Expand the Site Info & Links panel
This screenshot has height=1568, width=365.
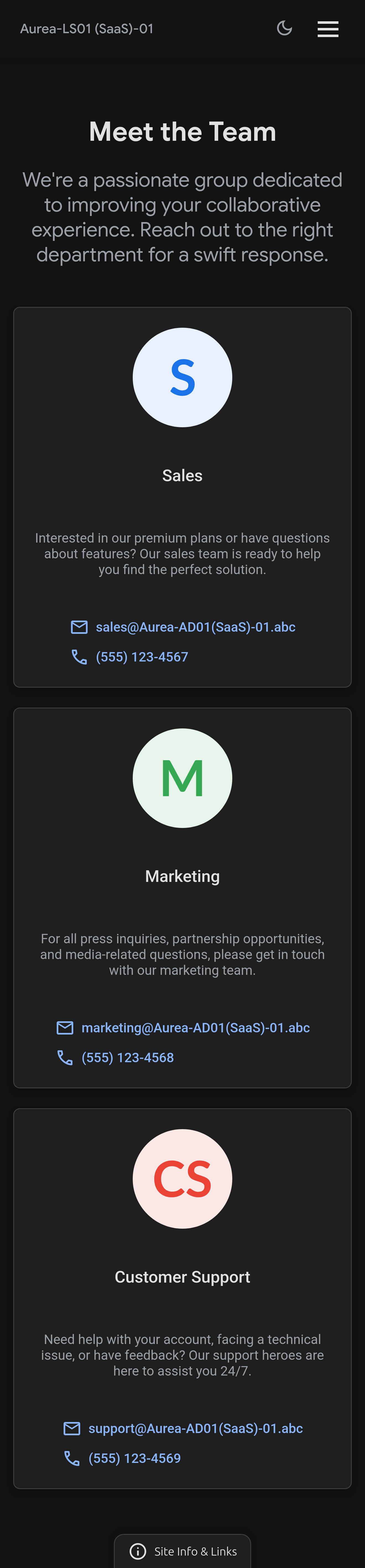point(195,1551)
